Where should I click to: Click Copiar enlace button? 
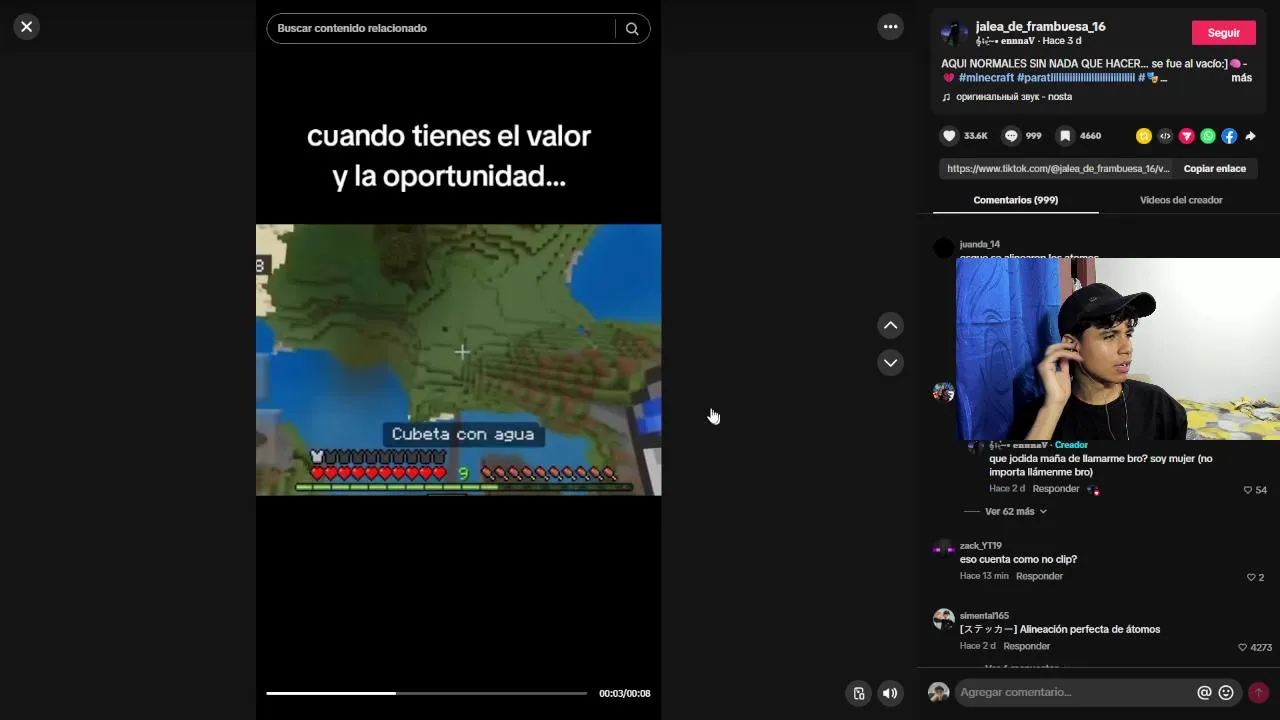pyautogui.click(x=1214, y=169)
